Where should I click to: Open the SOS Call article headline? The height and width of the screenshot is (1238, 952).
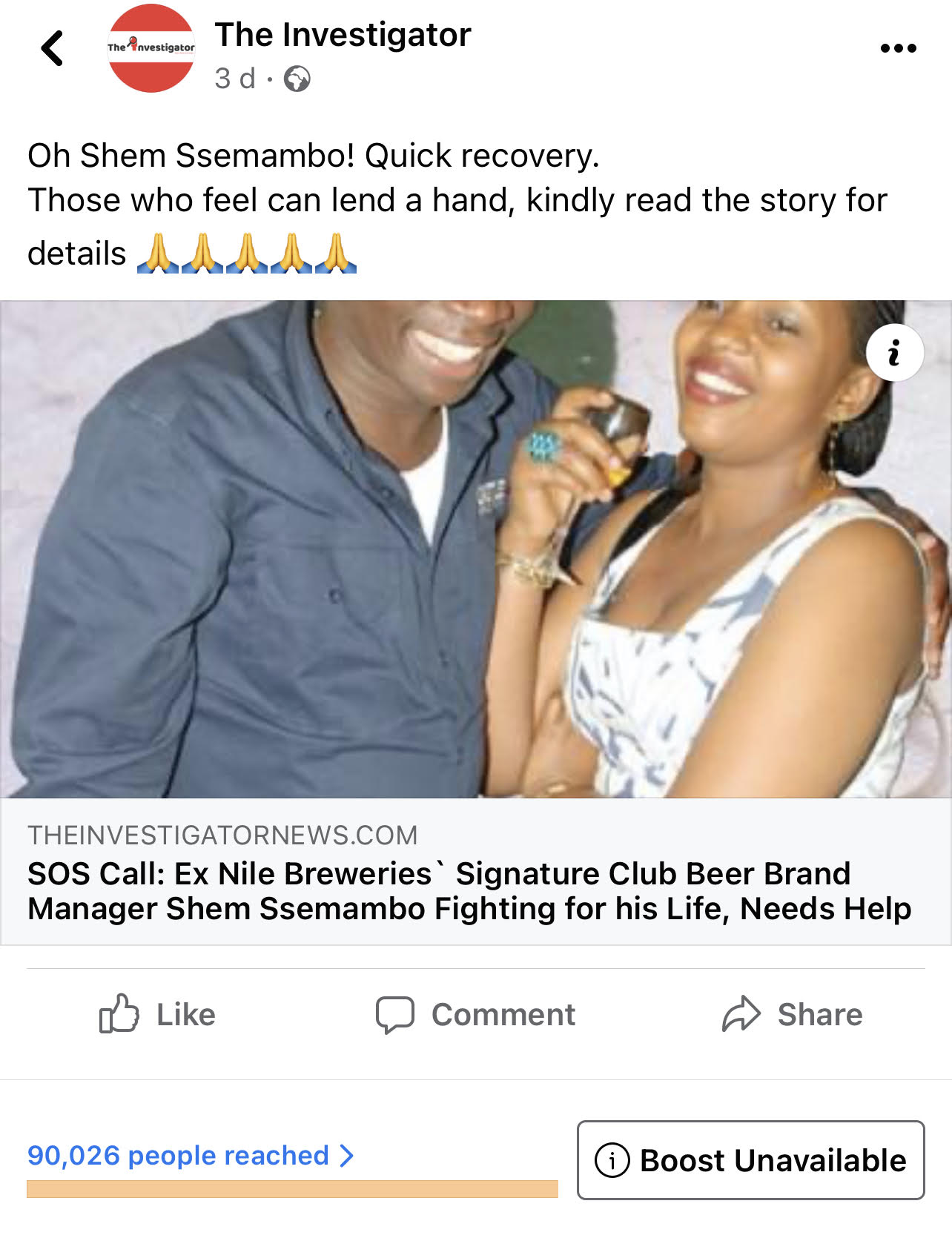pyautogui.click(x=469, y=891)
